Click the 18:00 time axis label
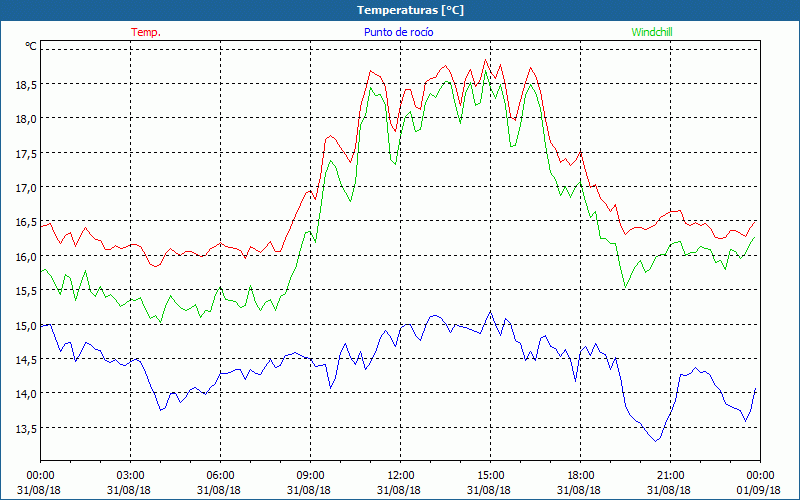The height and width of the screenshot is (500, 800). [x=580, y=476]
